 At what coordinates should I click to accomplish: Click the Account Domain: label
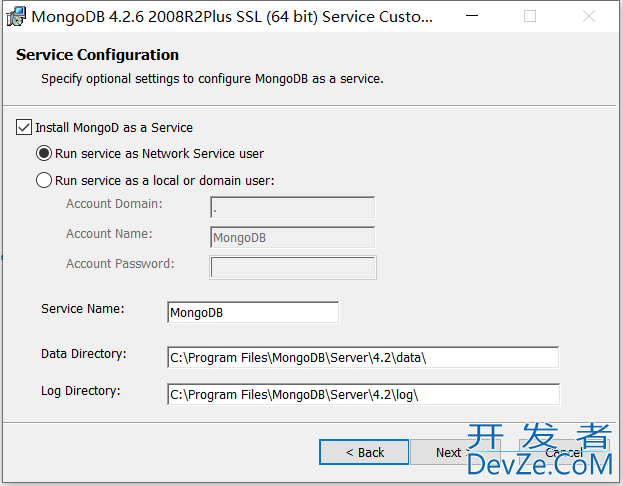coord(114,203)
